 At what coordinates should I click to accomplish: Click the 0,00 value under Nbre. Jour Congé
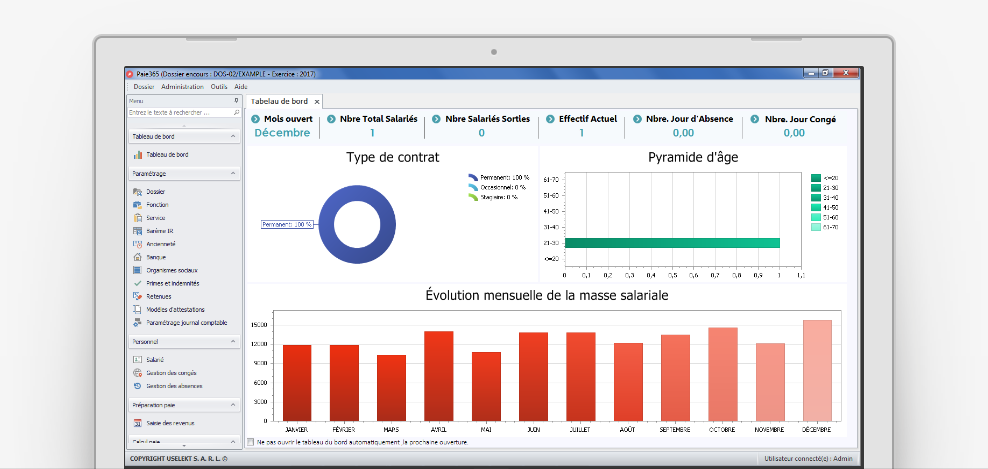[x=795, y=132]
